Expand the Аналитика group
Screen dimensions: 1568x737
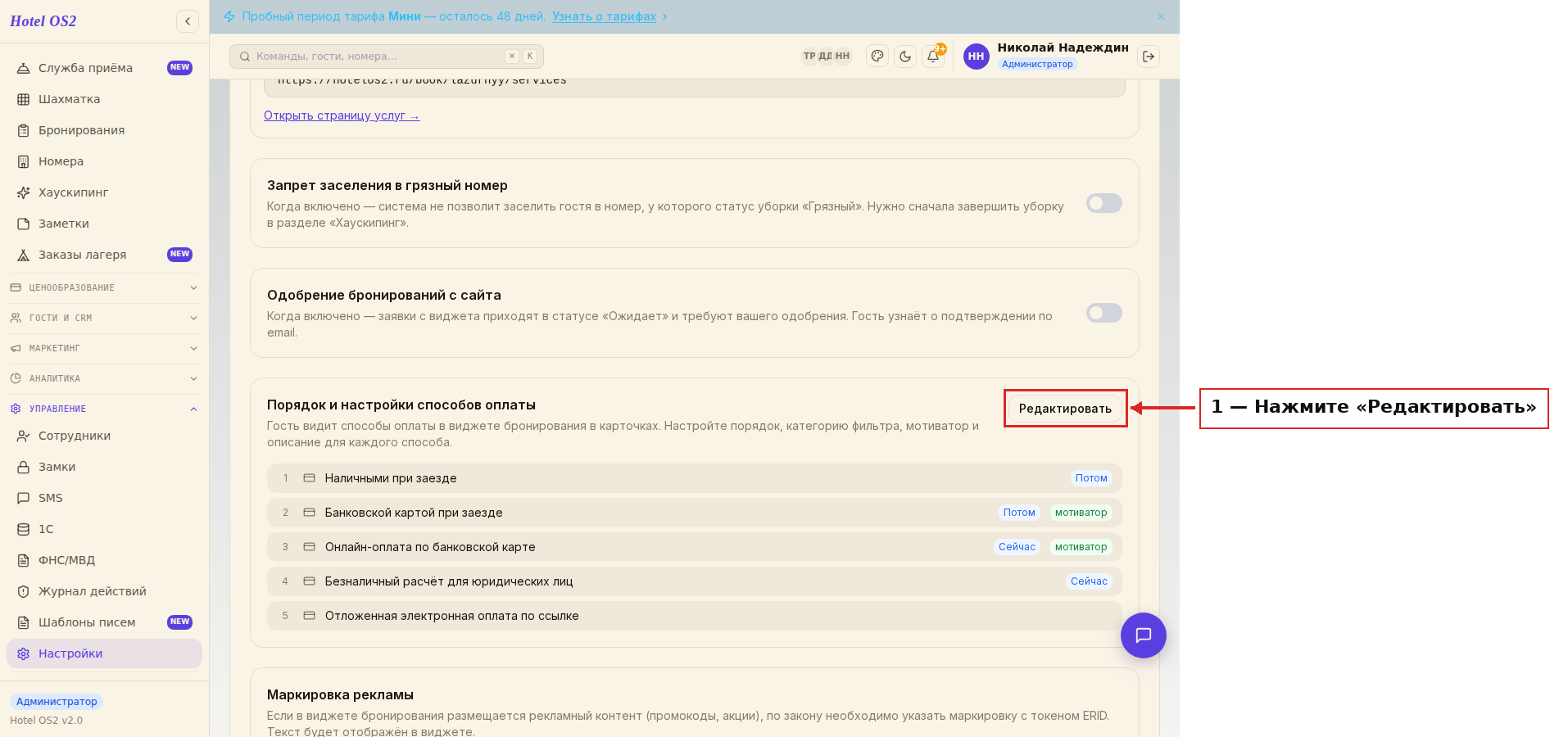(x=104, y=378)
